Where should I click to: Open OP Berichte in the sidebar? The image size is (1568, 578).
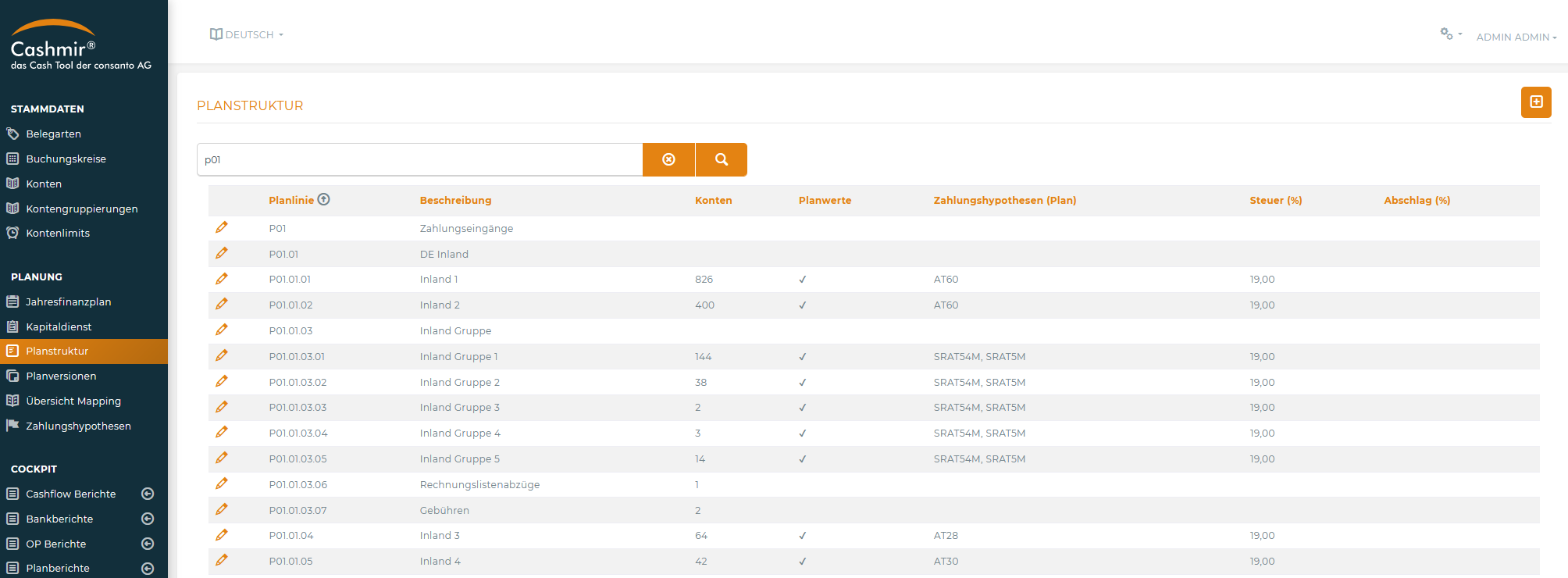(55, 544)
